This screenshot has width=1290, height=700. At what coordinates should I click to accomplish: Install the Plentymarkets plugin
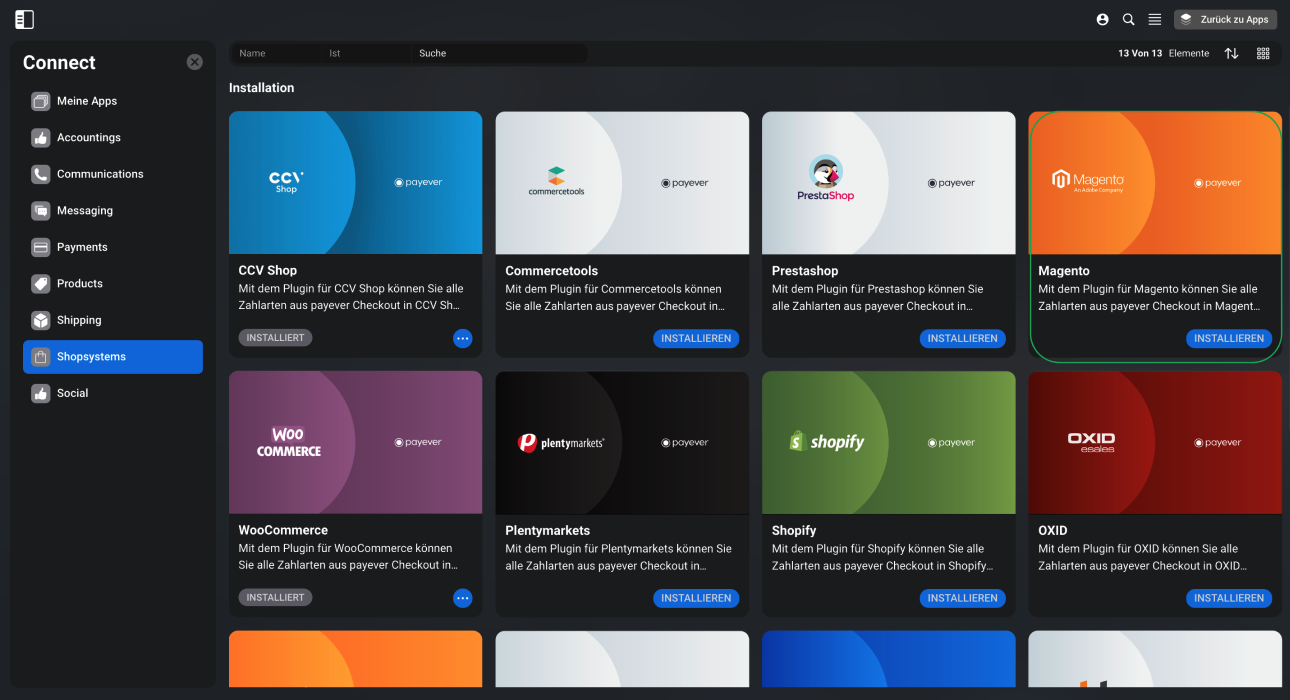(x=696, y=598)
